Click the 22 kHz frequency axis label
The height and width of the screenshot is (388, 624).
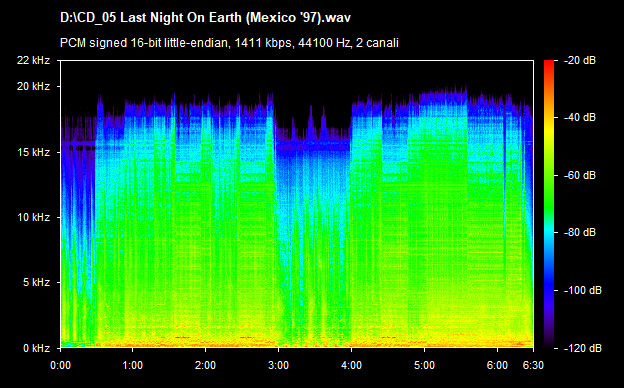33,60
